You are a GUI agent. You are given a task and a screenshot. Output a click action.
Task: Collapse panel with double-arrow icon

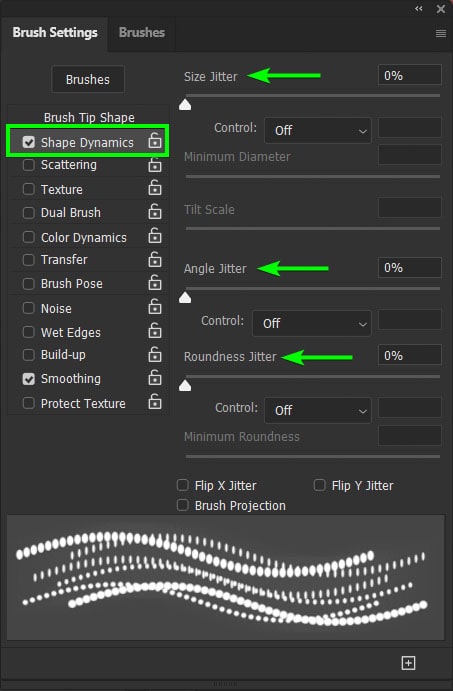coord(419,8)
